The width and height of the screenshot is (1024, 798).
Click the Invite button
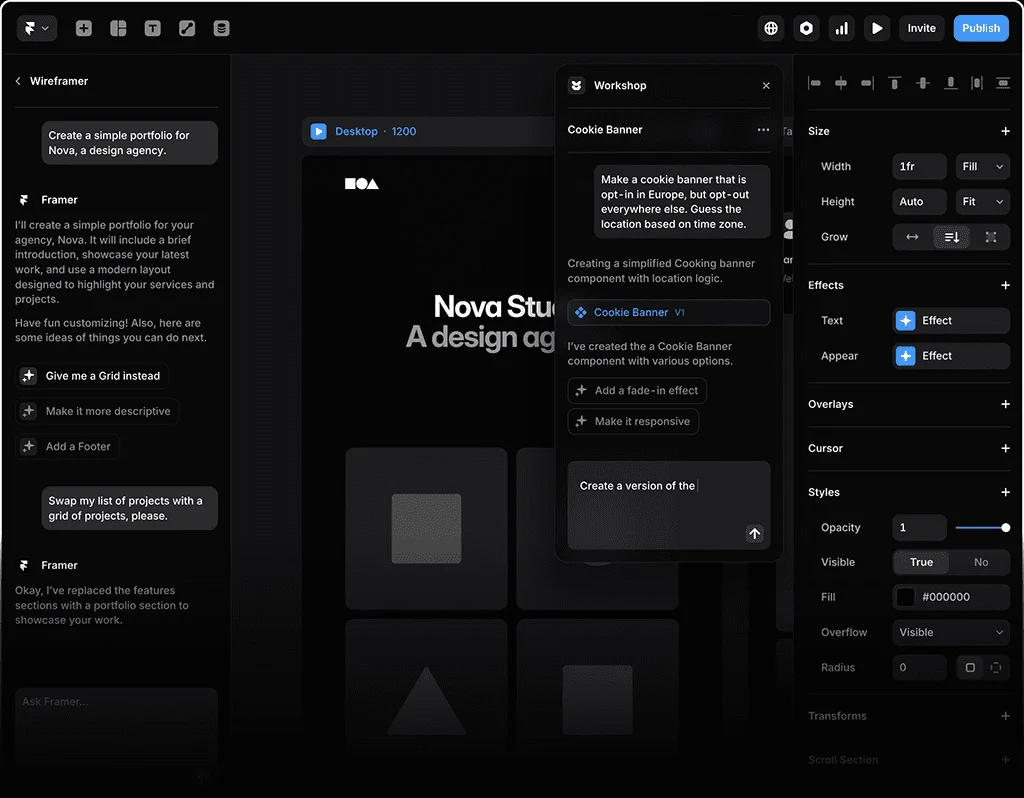point(921,28)
